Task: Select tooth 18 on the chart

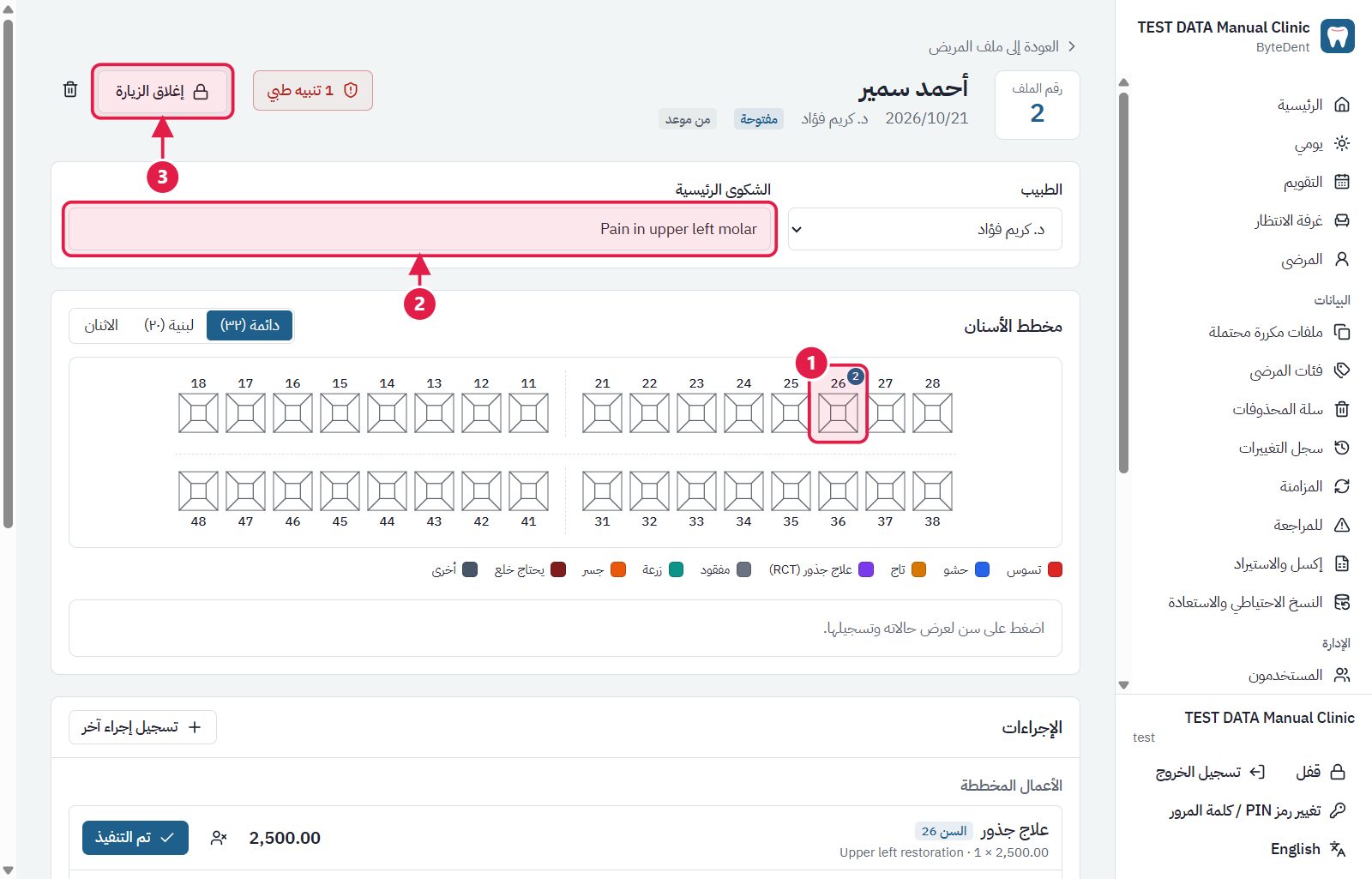Action: coord(198,413)
